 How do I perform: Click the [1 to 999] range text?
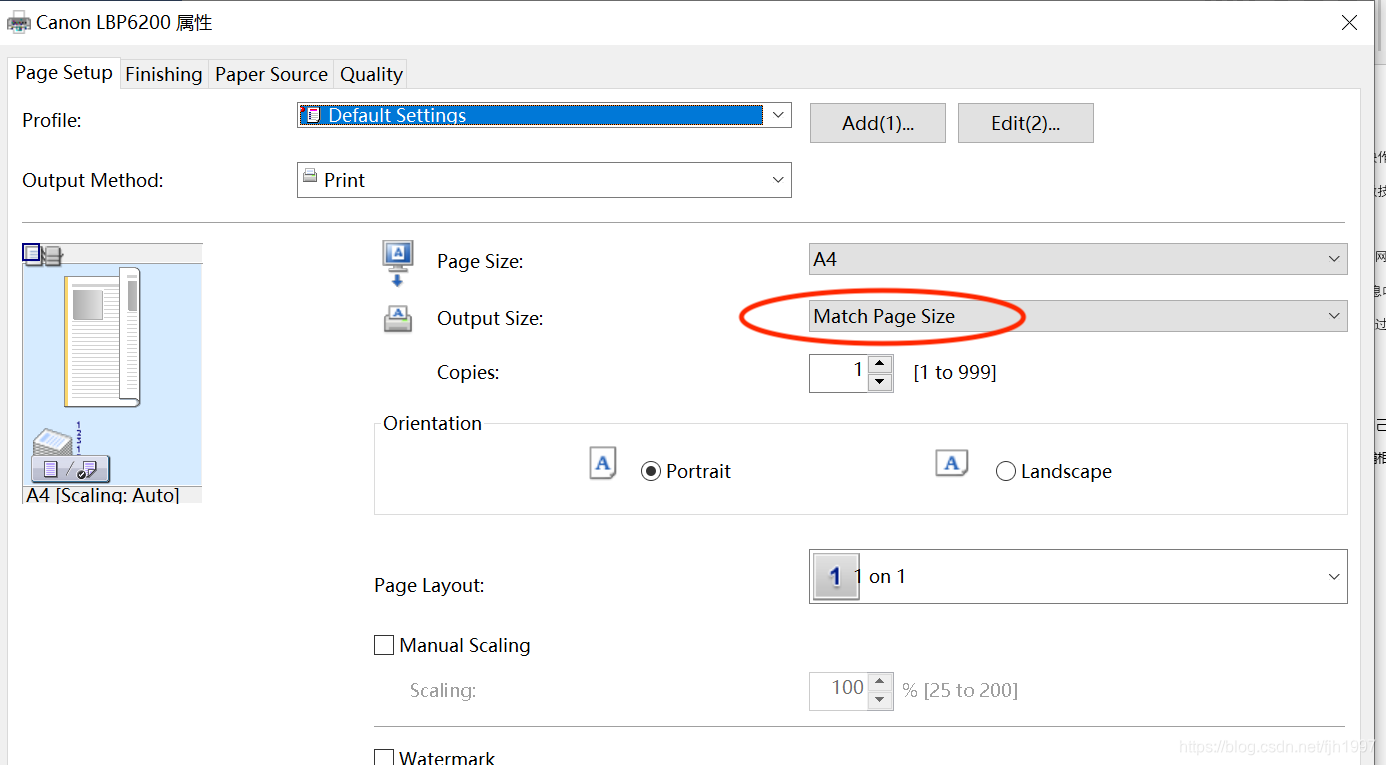coord(955,373)
